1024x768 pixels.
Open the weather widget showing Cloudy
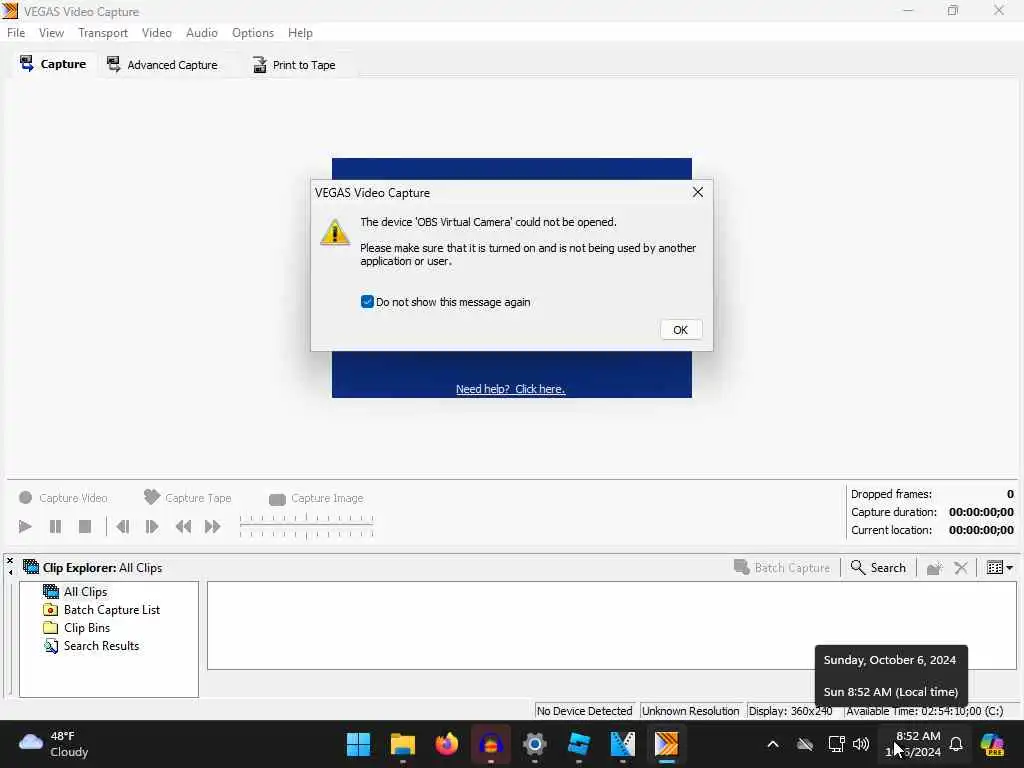coord(54,744)
